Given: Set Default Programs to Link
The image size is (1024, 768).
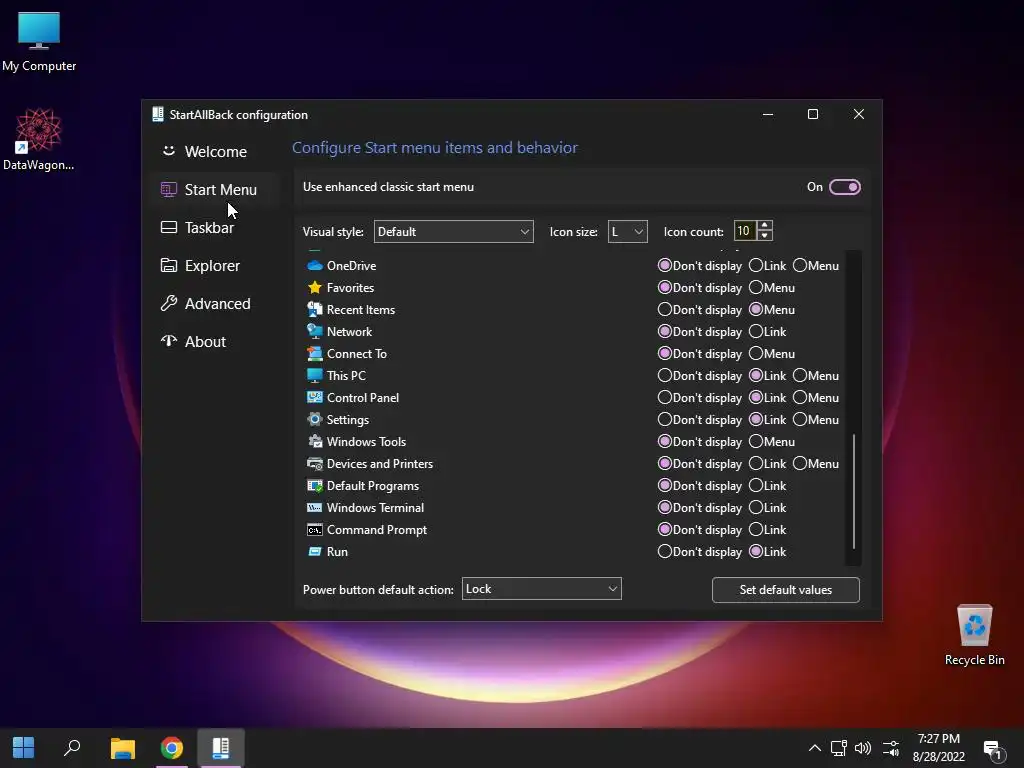Looking at the screenshot, I should [756, 486].
